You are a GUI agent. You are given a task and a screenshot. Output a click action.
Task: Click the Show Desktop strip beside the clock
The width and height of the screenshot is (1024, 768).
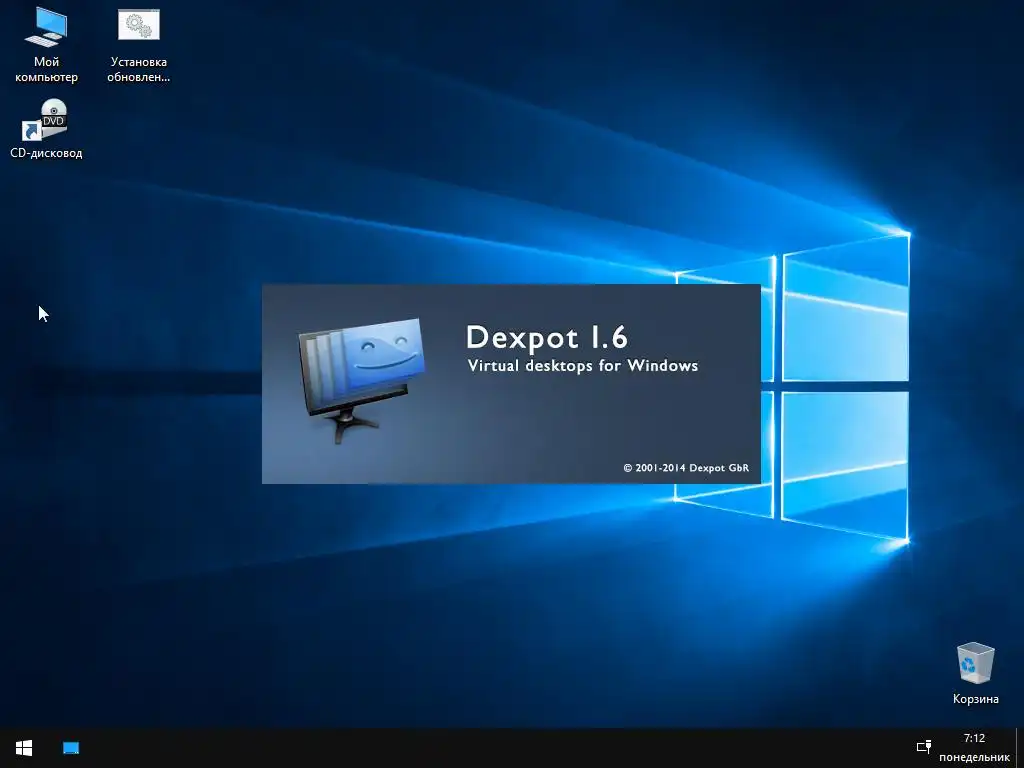pyautogui.click(x=1019, y=748)
